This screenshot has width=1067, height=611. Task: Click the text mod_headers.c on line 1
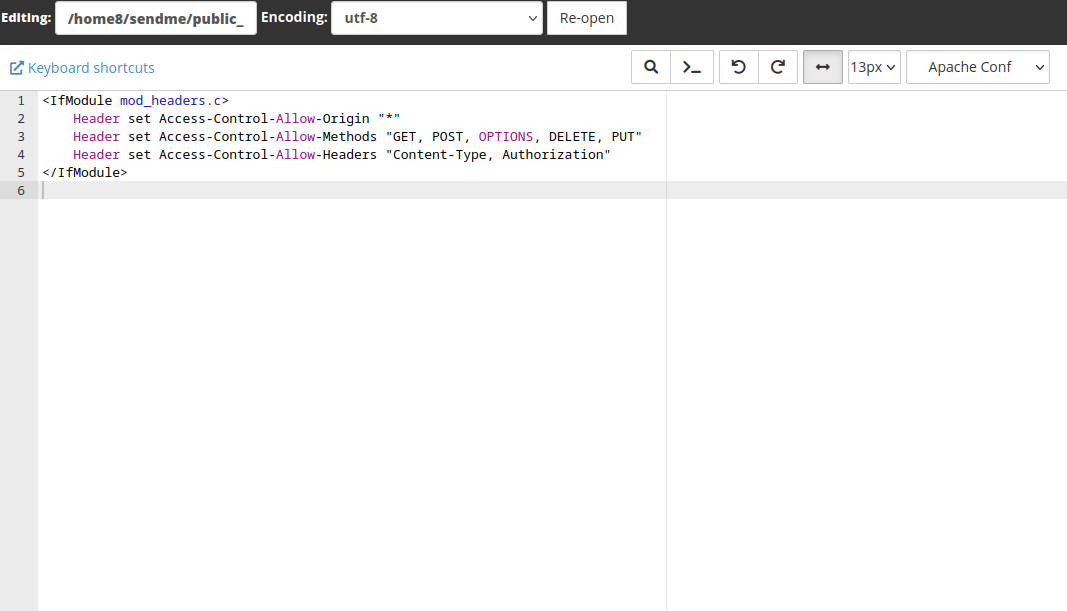[171, 101]
